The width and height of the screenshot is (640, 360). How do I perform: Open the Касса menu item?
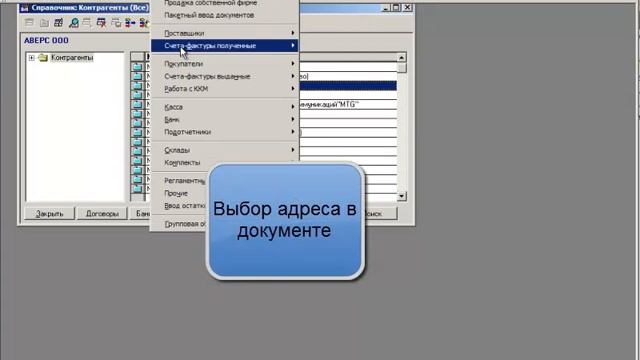pos(224,107)
